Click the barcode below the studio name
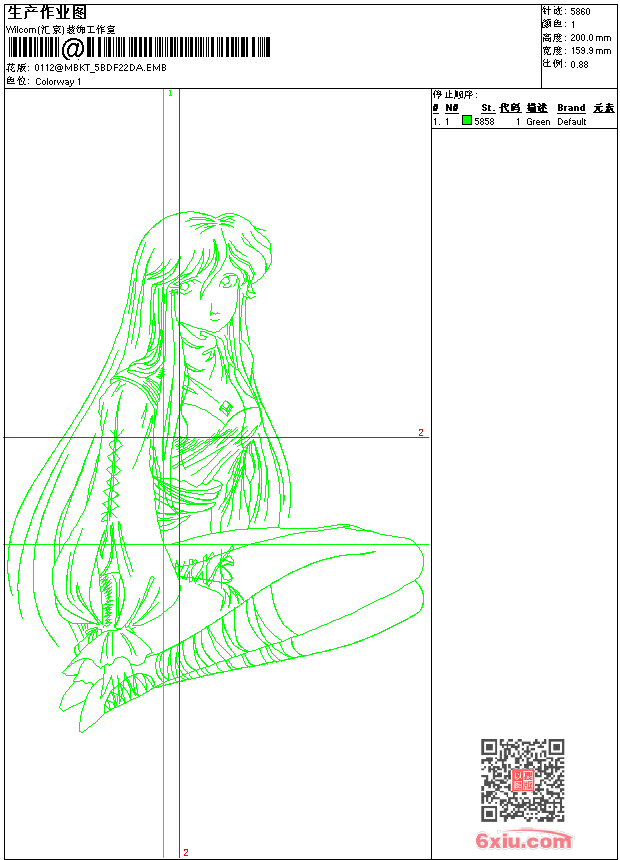Viewport: 620px width, 860px height. 138,48
